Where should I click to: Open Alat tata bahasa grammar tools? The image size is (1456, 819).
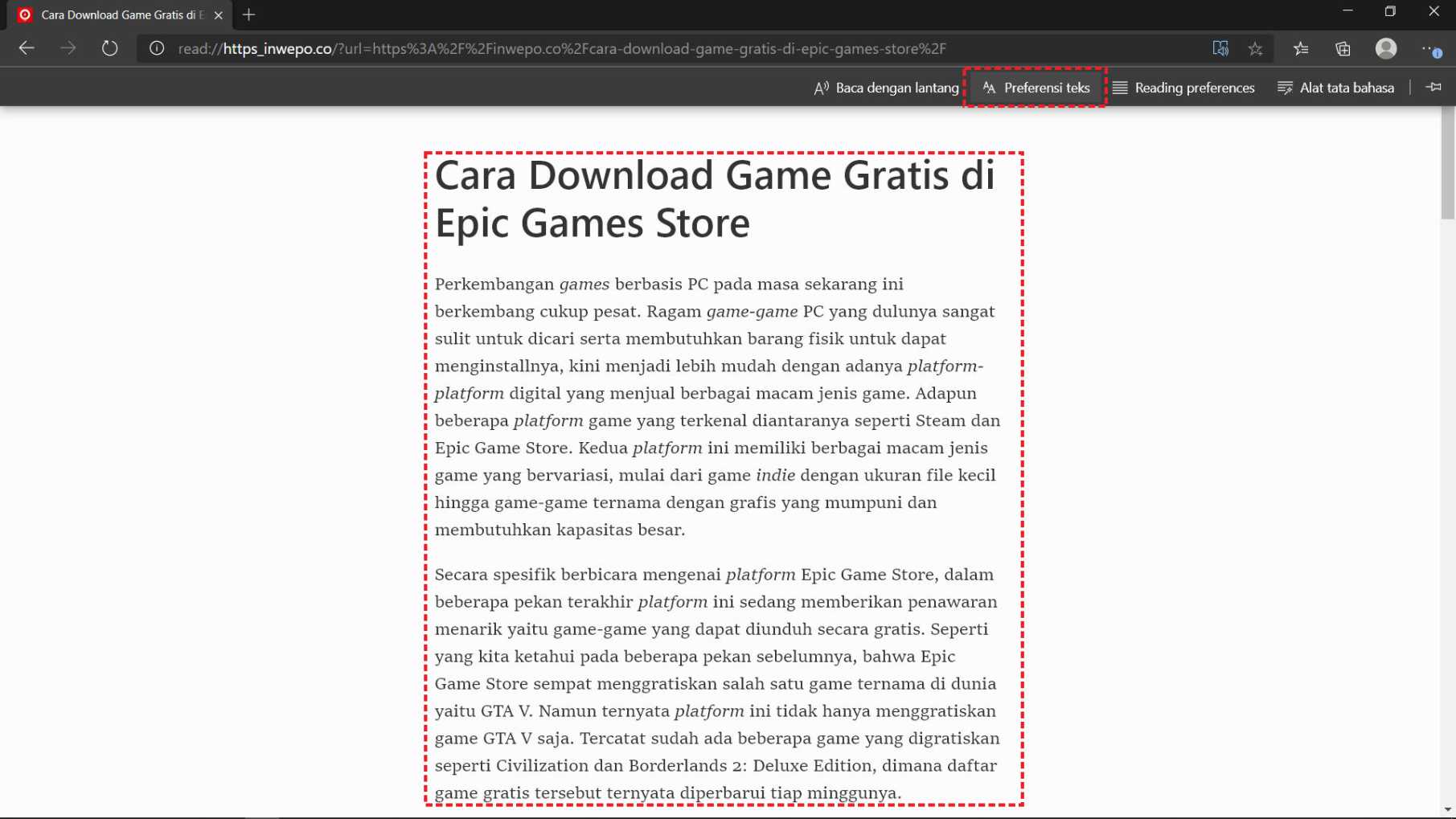[1335, 88]
